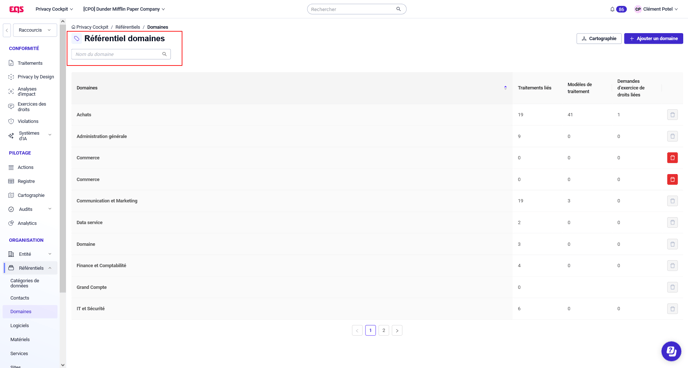Click the sidebar vertical scrollbar
The image size is (688, 368).
click(63, 158)
